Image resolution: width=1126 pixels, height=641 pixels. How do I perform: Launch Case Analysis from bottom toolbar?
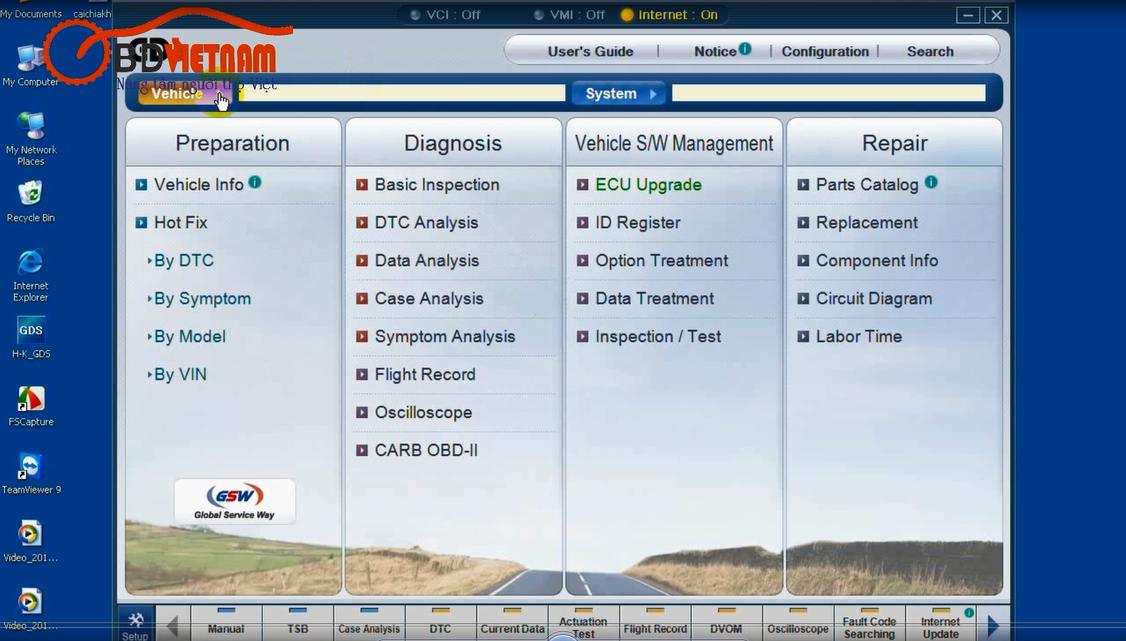pyautogui.click(x=369, y=623)
